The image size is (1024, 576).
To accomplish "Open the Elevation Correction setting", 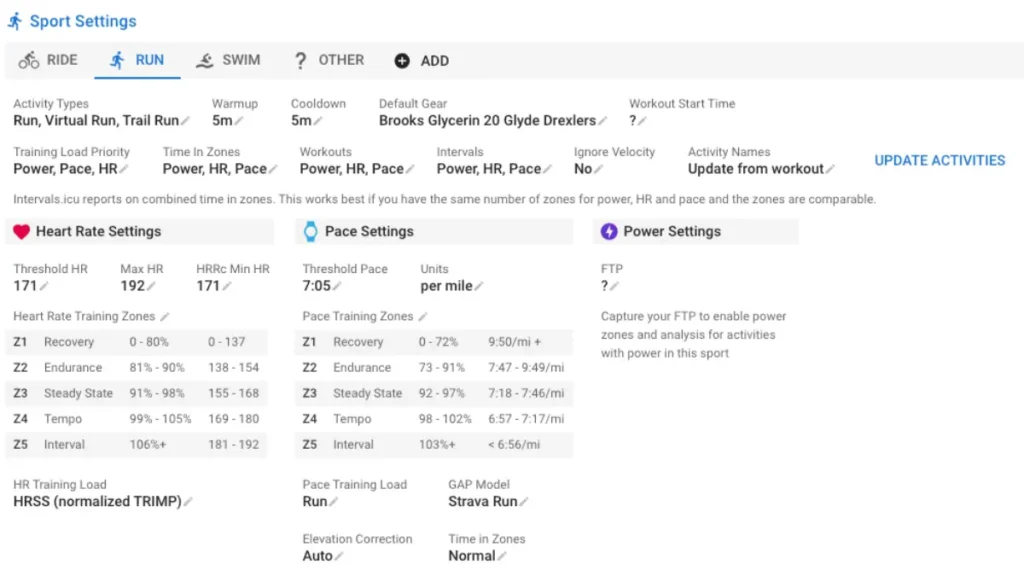I will tap(340, 555).
